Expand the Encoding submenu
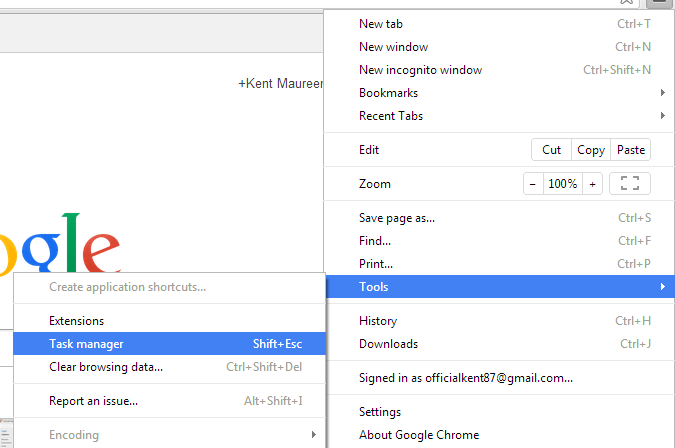 pos(169,435)
